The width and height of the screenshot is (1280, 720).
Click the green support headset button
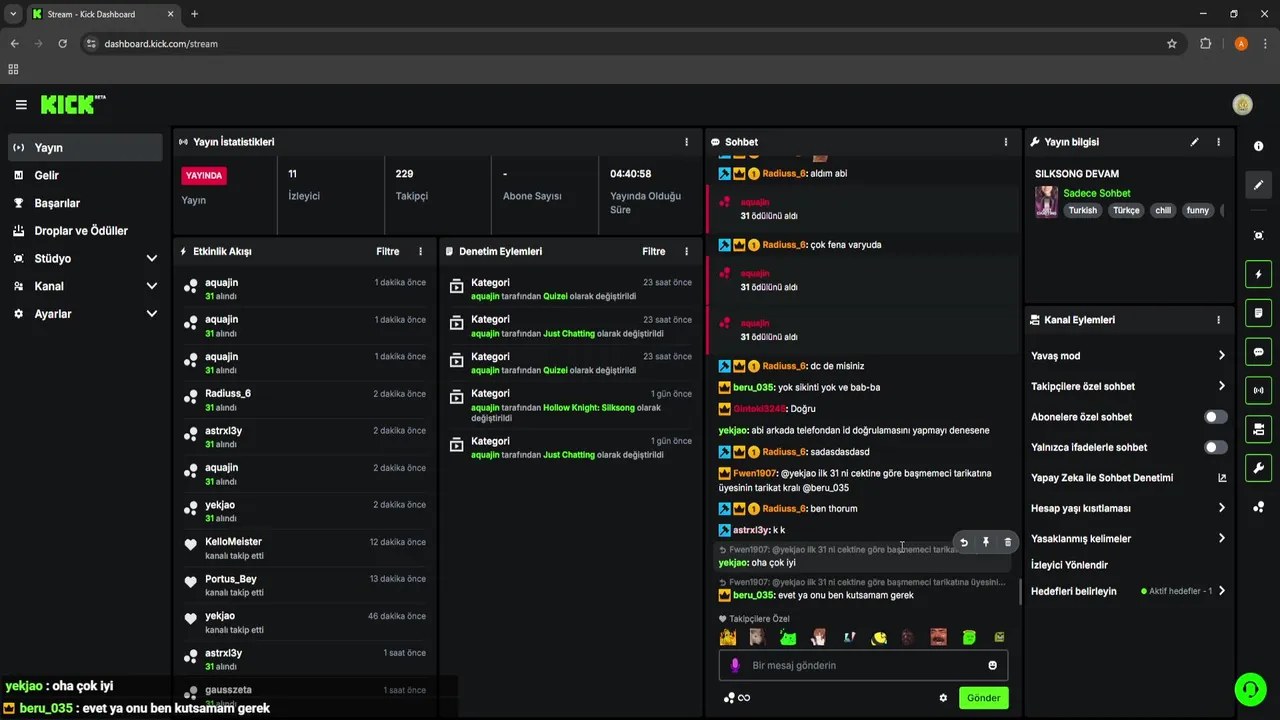click(1249, 689)
